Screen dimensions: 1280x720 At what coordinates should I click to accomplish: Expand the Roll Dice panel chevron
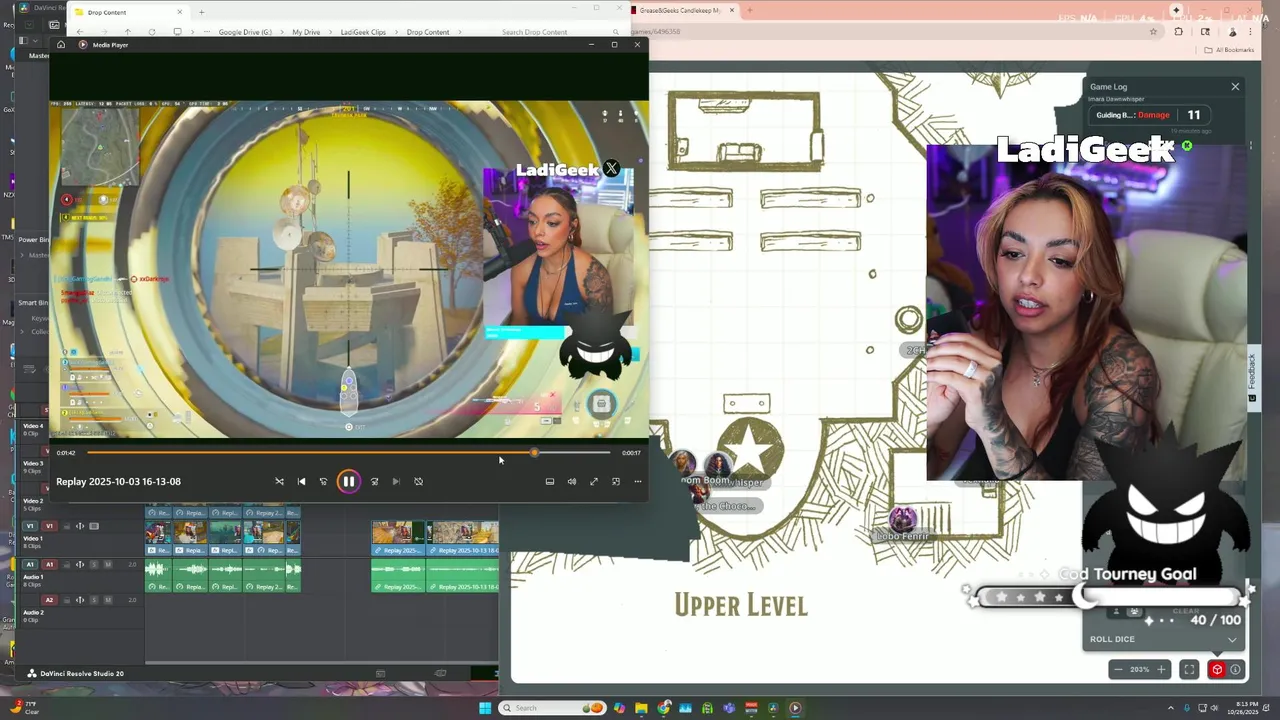pyautogui.click(x=1232, y=639)
